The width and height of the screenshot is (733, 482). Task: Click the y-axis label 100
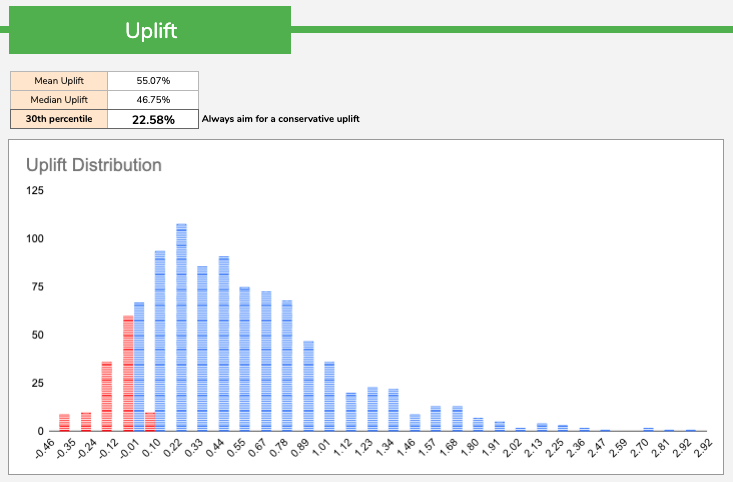click(x=35, y=238)
